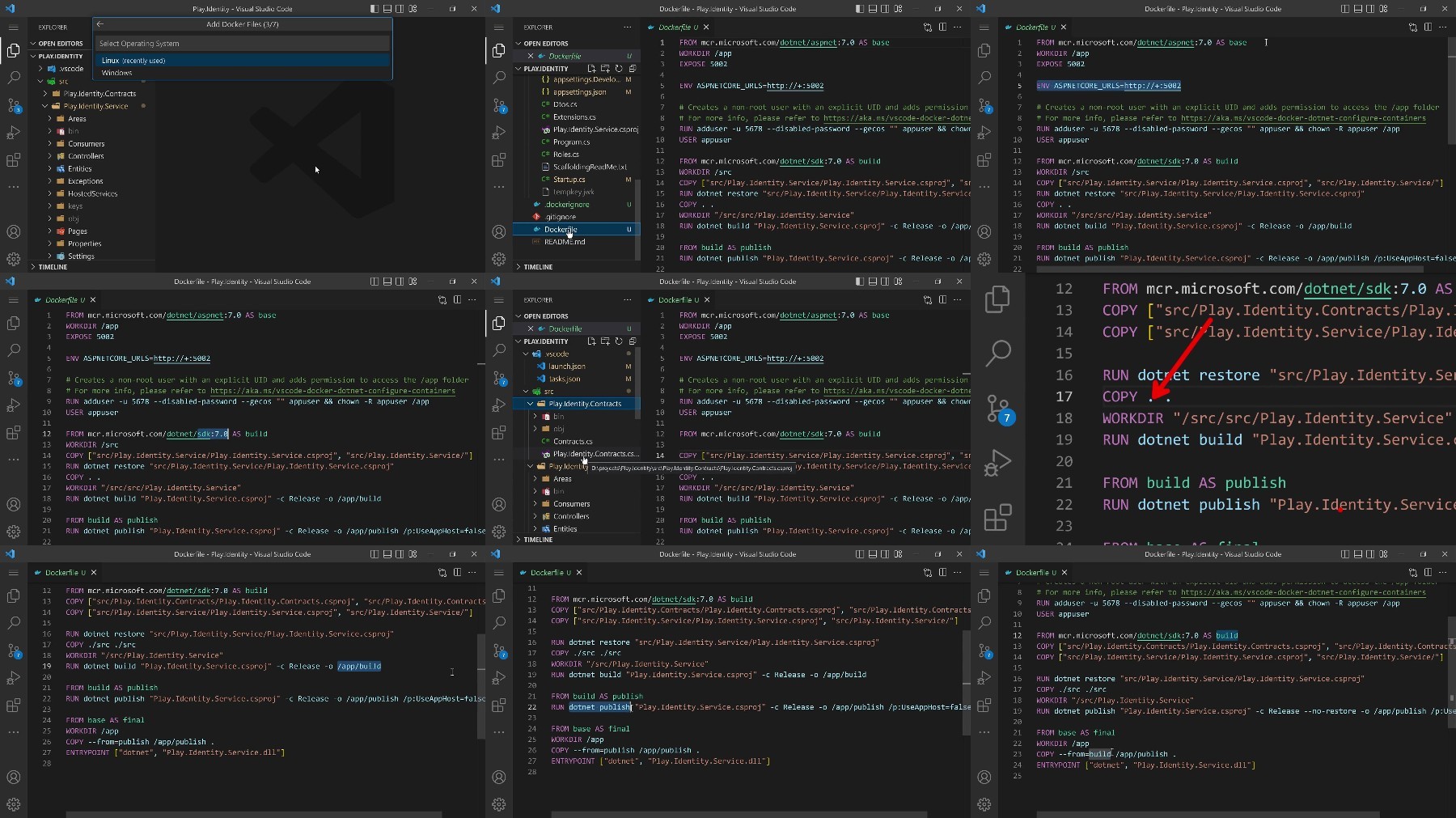Viewport: 1456px width, 818px height.
Task: Open Source Control icon showing badge 7
Action: (999, 409)
